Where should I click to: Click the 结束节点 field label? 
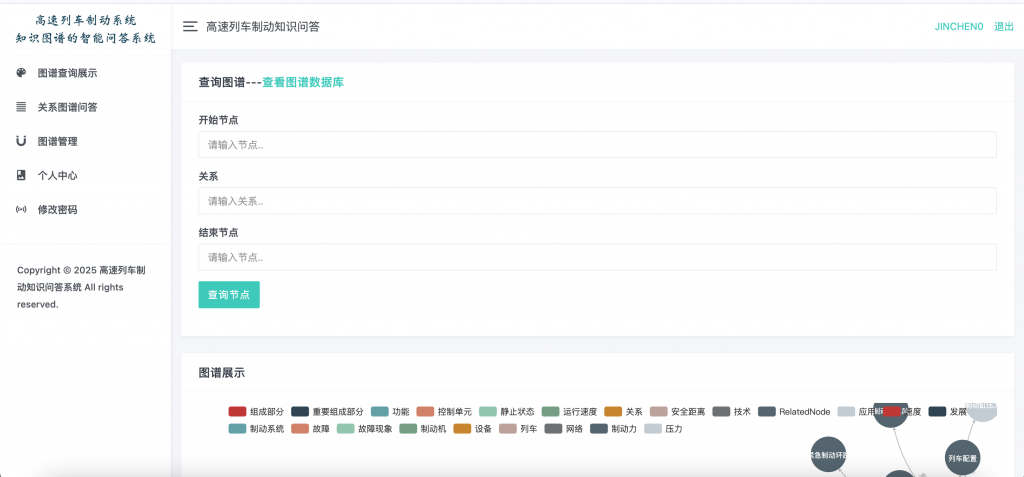[x=218, y=233]
